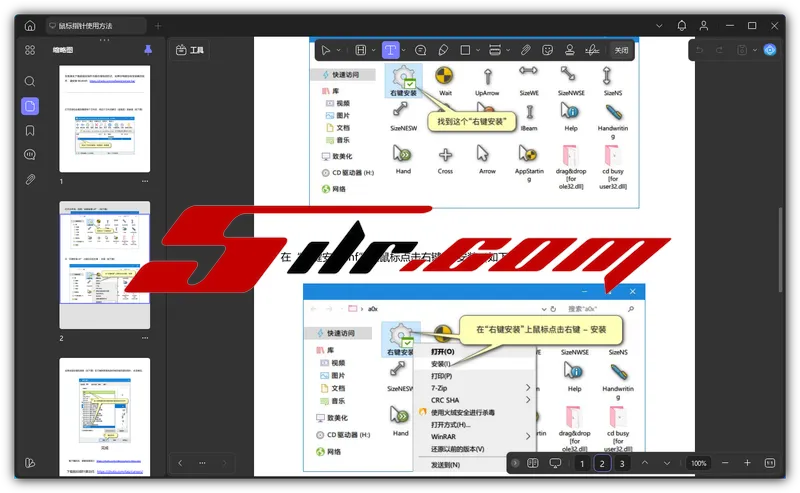The image size is (800, 493).
Task: Open the new tab plus button
Action: pos(158,26)
